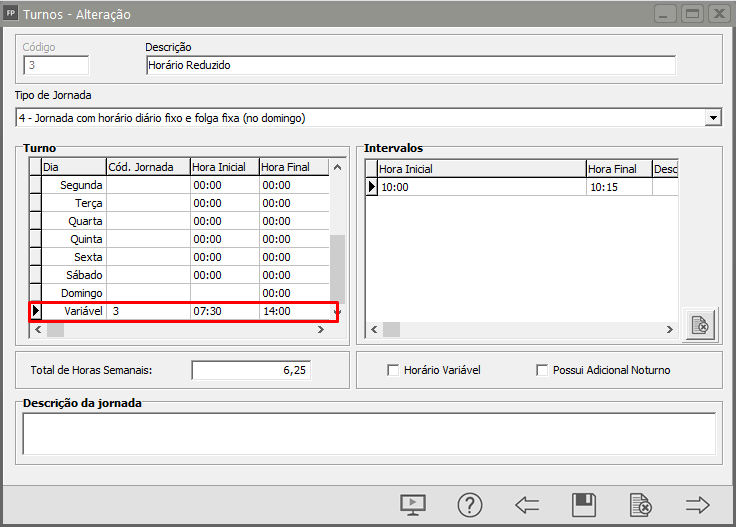Click the Hora Inicial header in Turno grid

(x=224, y=167)
